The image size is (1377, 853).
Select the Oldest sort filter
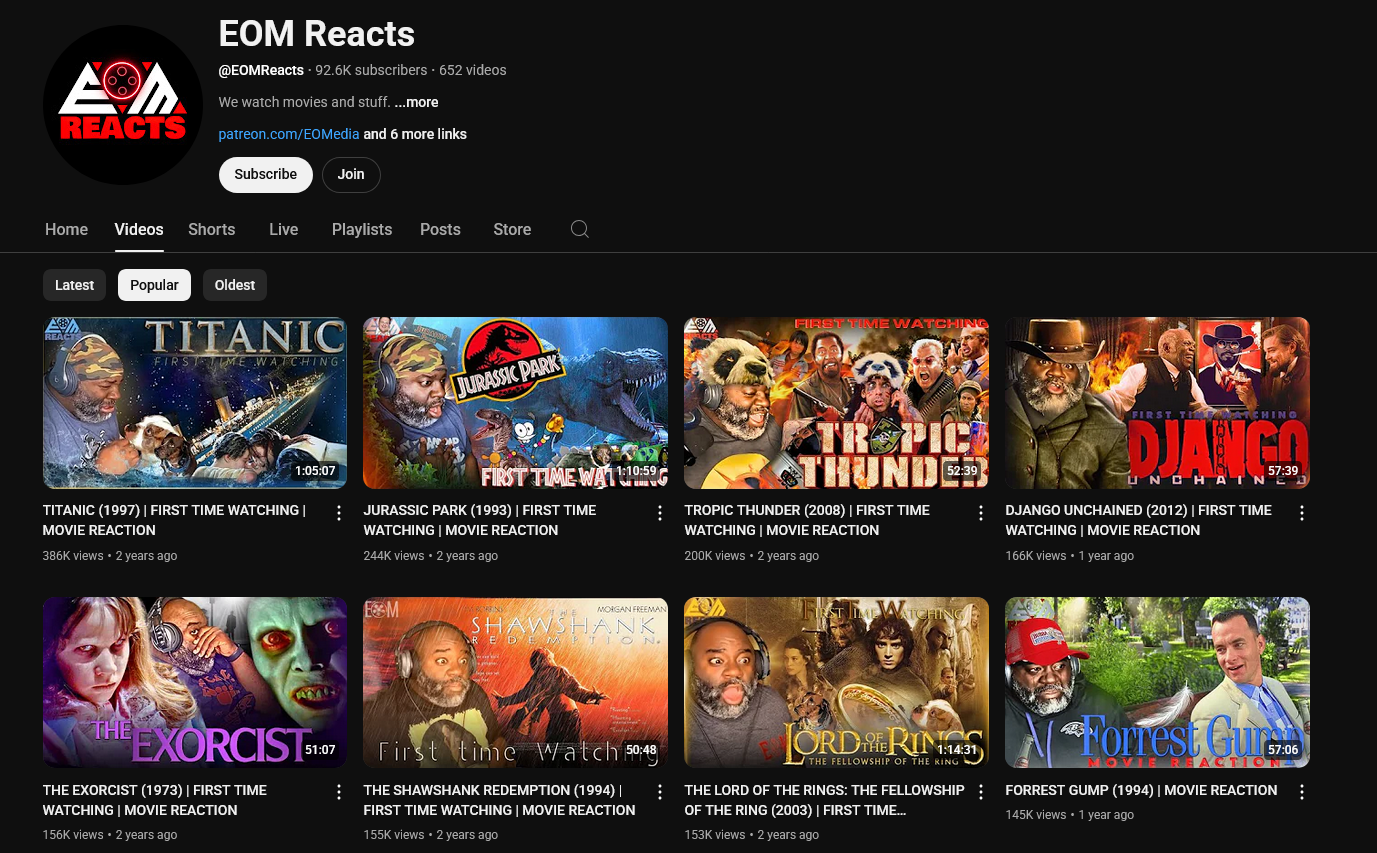[235, 285]
